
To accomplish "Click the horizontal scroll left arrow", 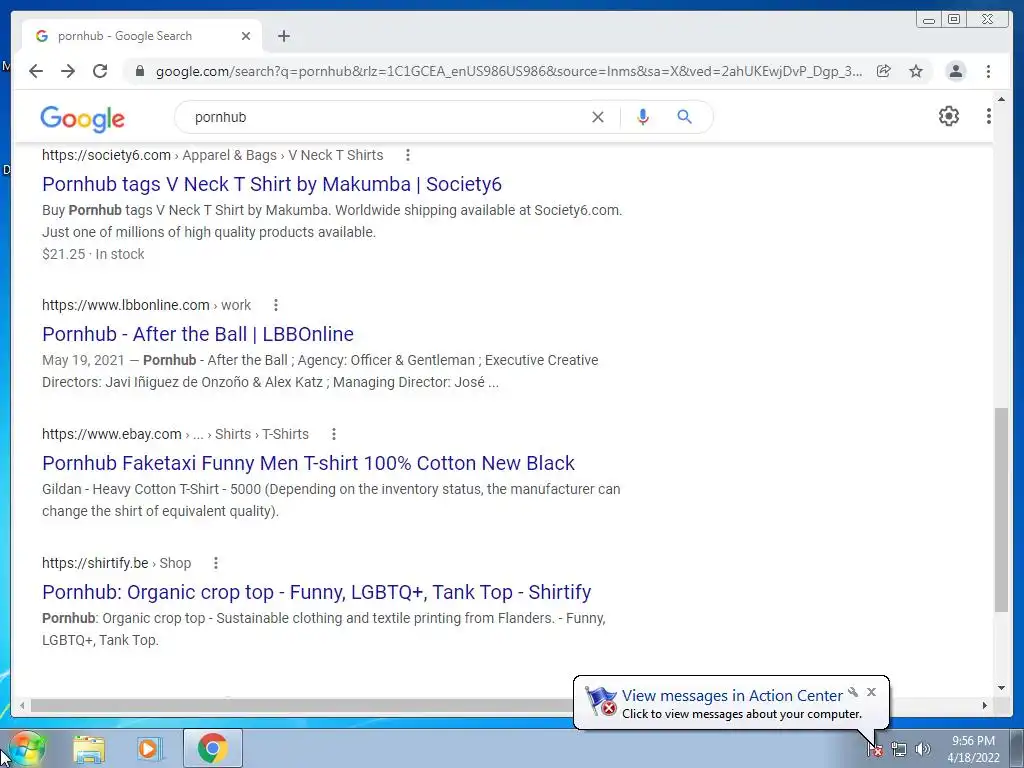I will pos(22,705).
